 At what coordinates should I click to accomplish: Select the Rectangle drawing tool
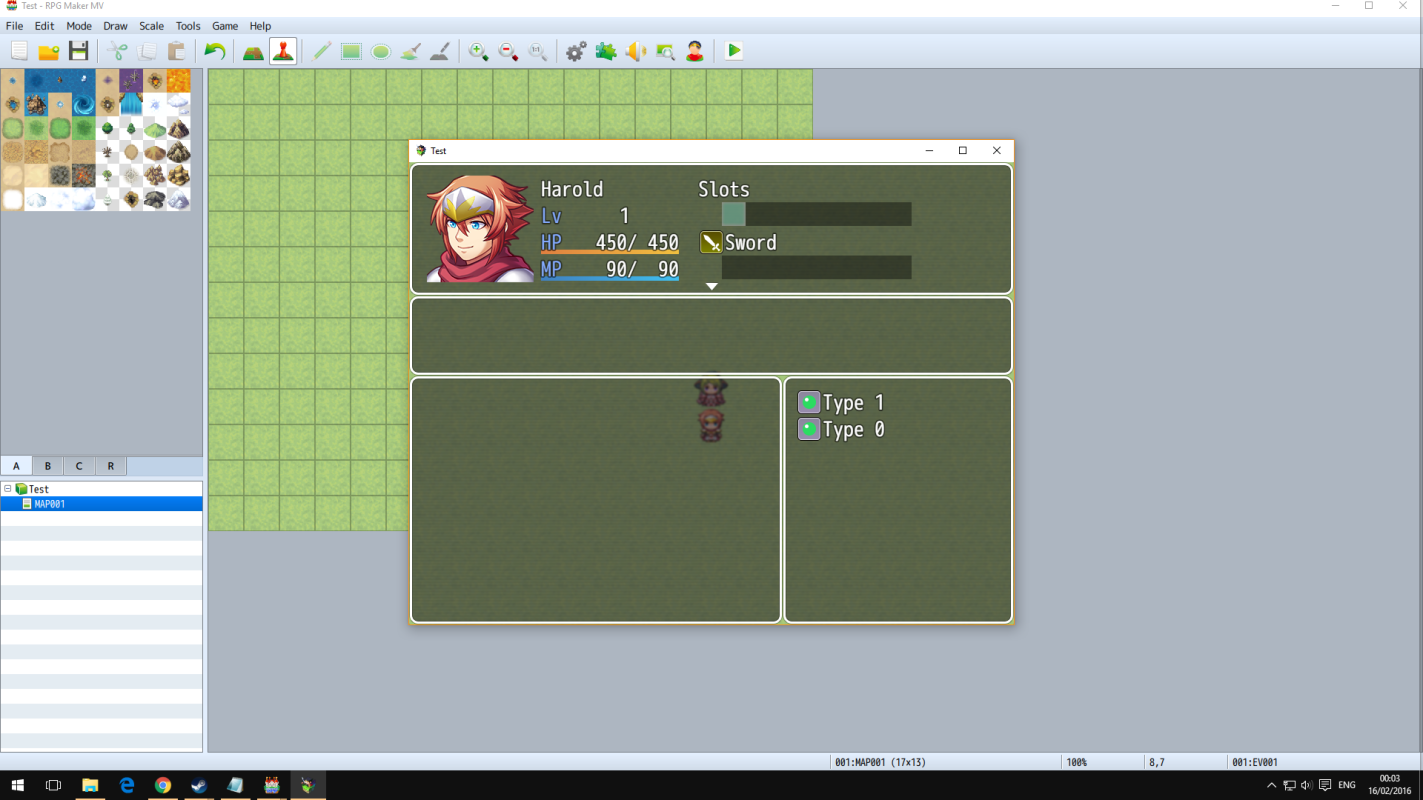point(351,51)
